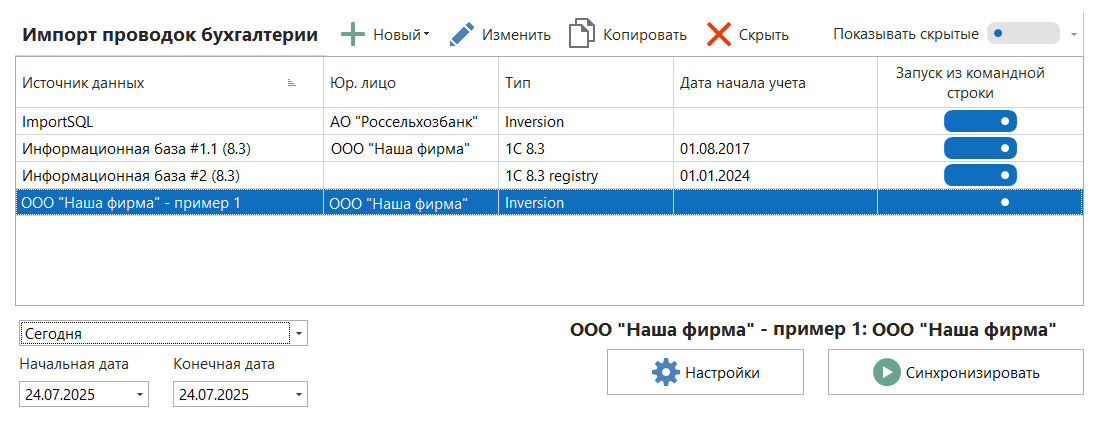Open the Новый dropdown arrow
Viewport: 1099px width, 427px height.
click(x=427, y=35)
